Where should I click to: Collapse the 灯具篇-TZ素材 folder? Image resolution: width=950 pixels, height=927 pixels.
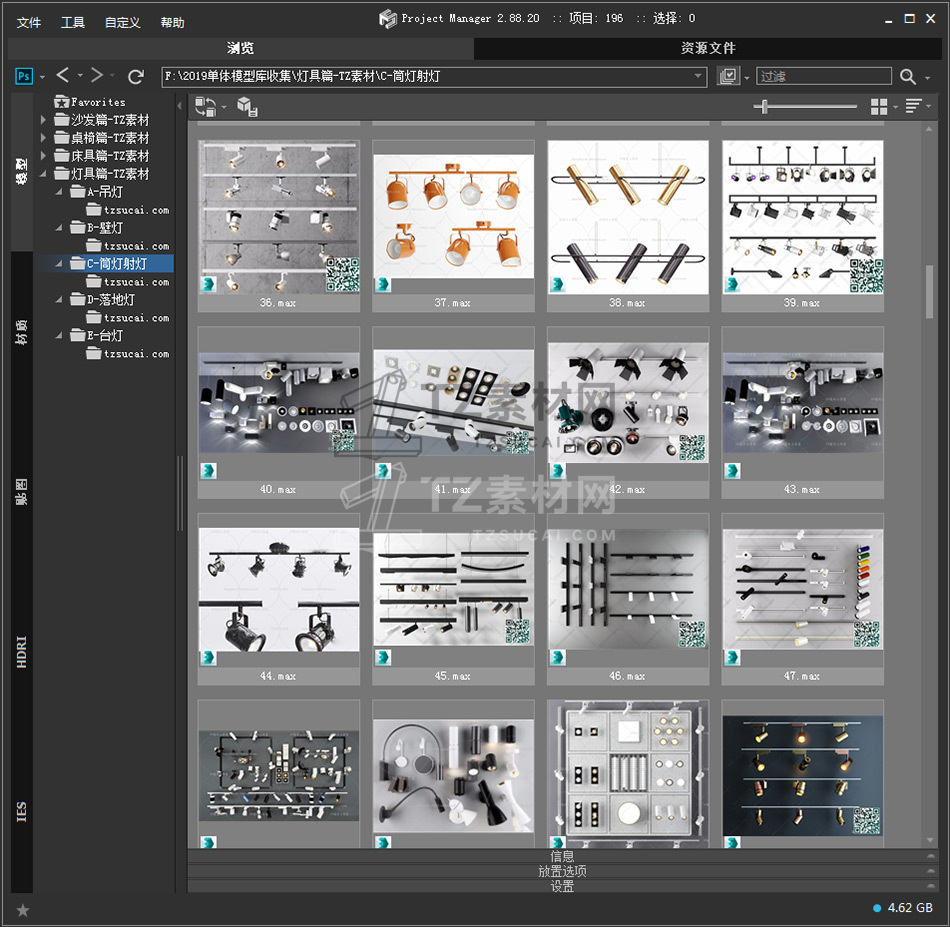[x=43, y=174]
